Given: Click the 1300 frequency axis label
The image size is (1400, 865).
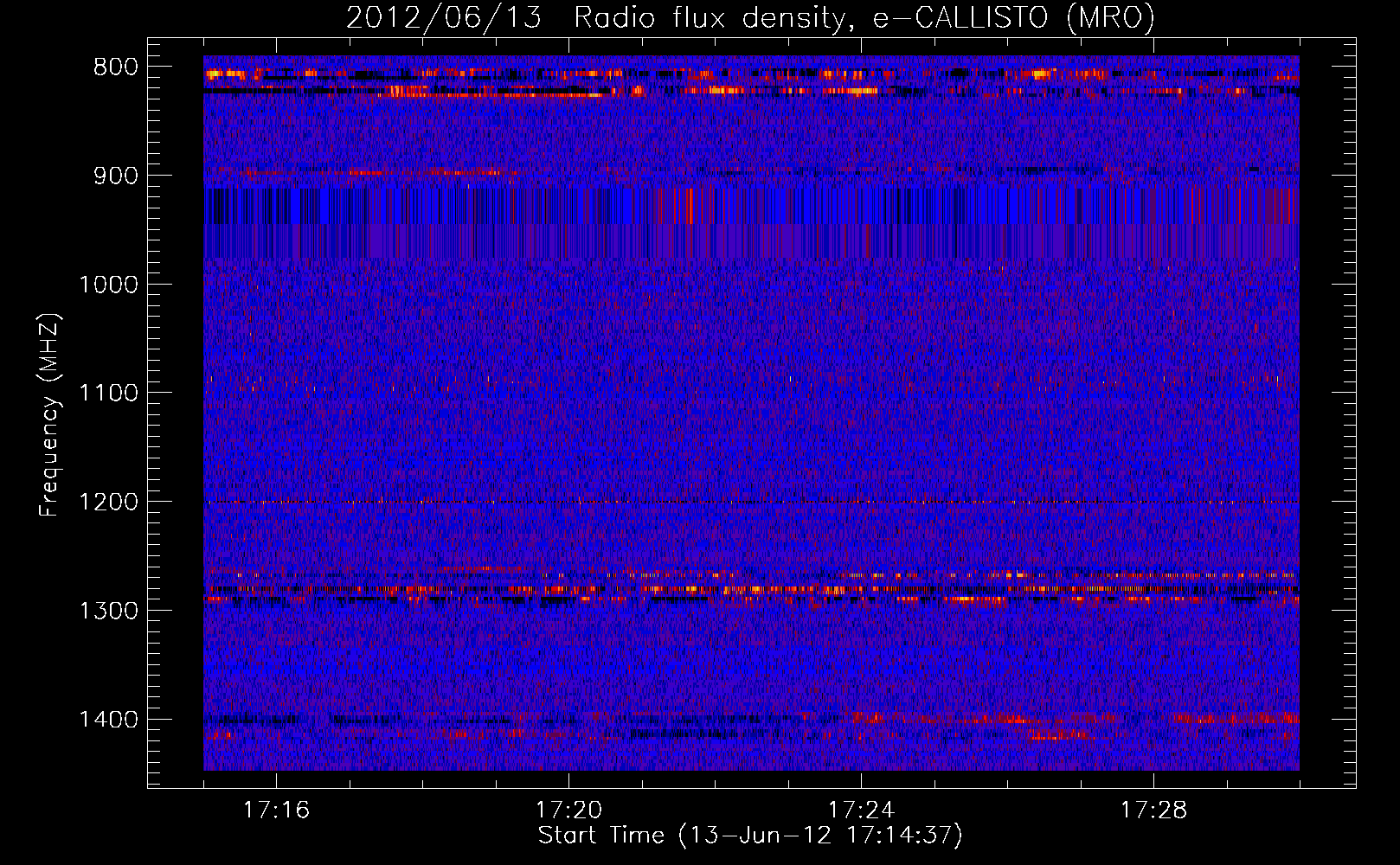Looking at the screenshot, I should [109, 611].
